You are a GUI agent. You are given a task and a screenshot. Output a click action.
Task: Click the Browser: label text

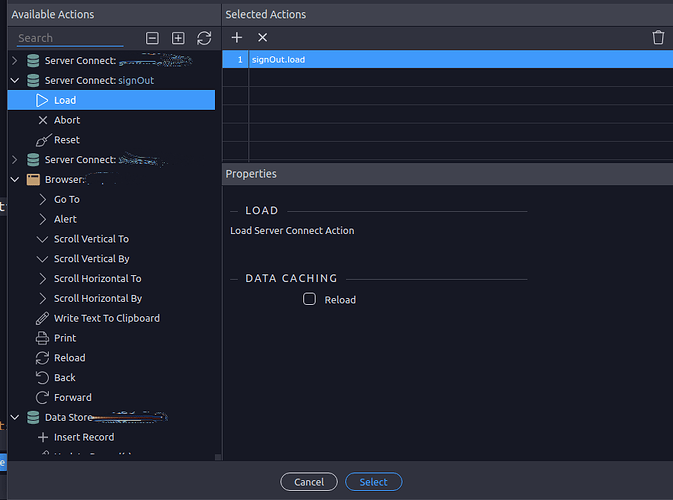click(64, 179)
